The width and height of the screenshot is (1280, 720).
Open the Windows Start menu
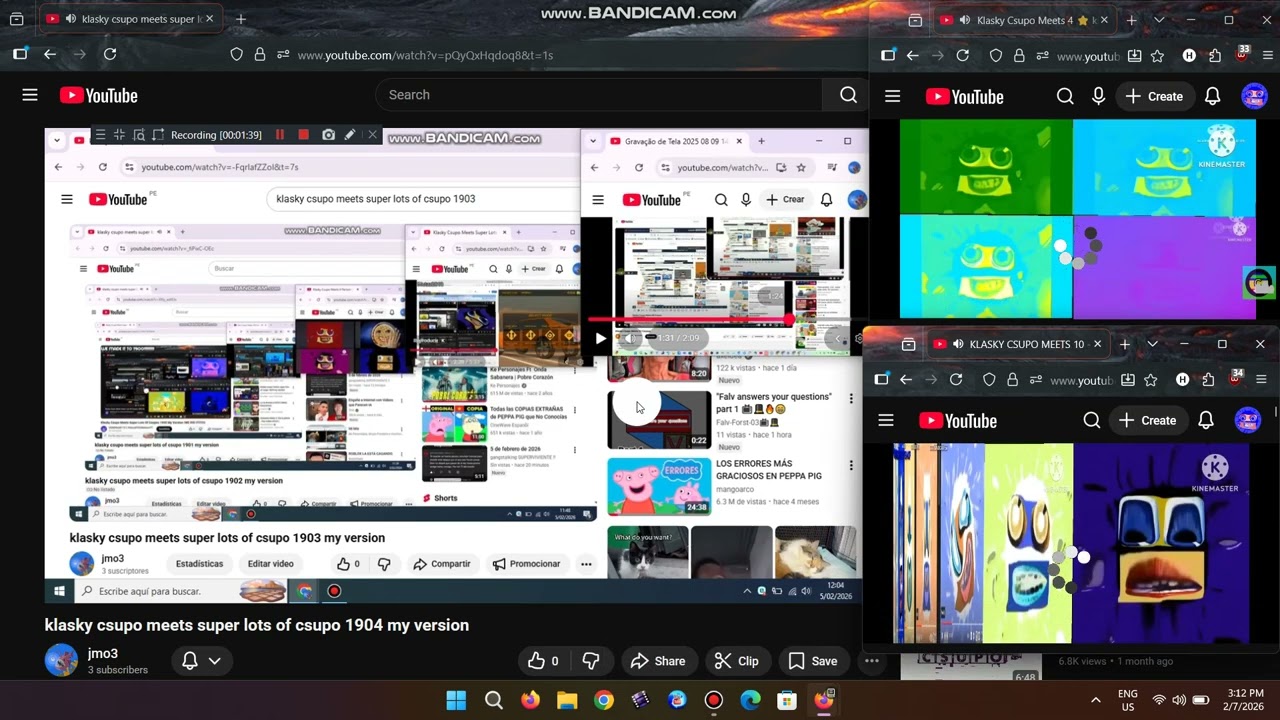coord(456,700)
